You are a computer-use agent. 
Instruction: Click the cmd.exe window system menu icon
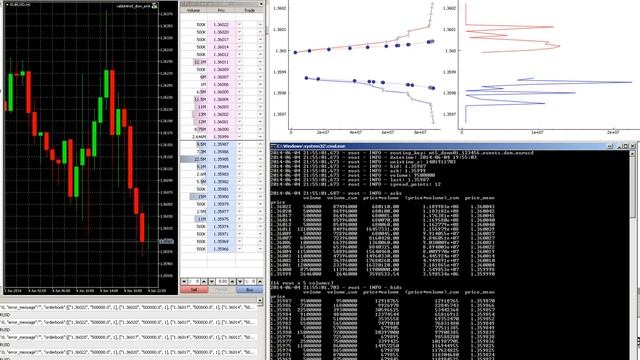(x=273, y=146)
